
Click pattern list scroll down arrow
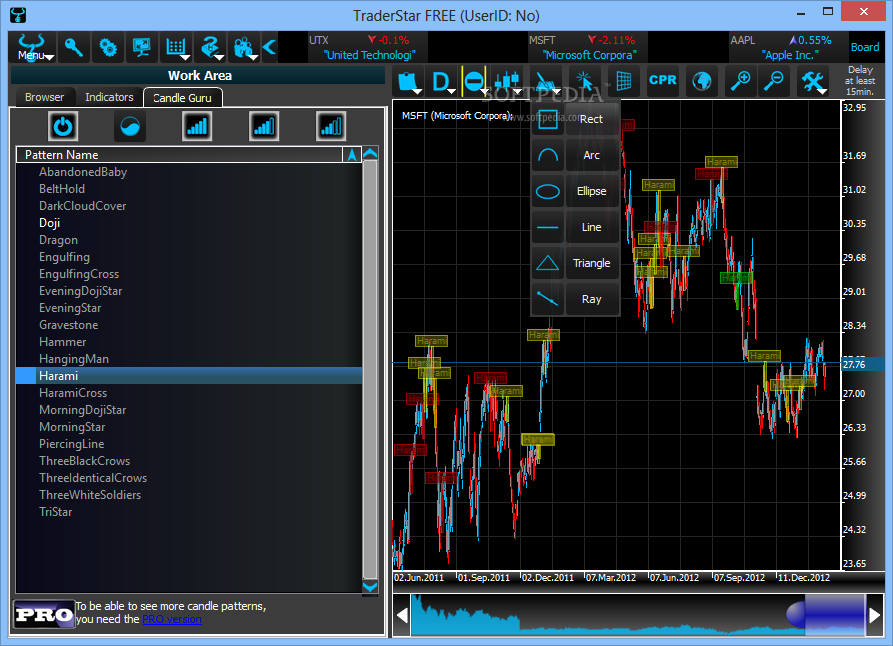tap(370, 586)
